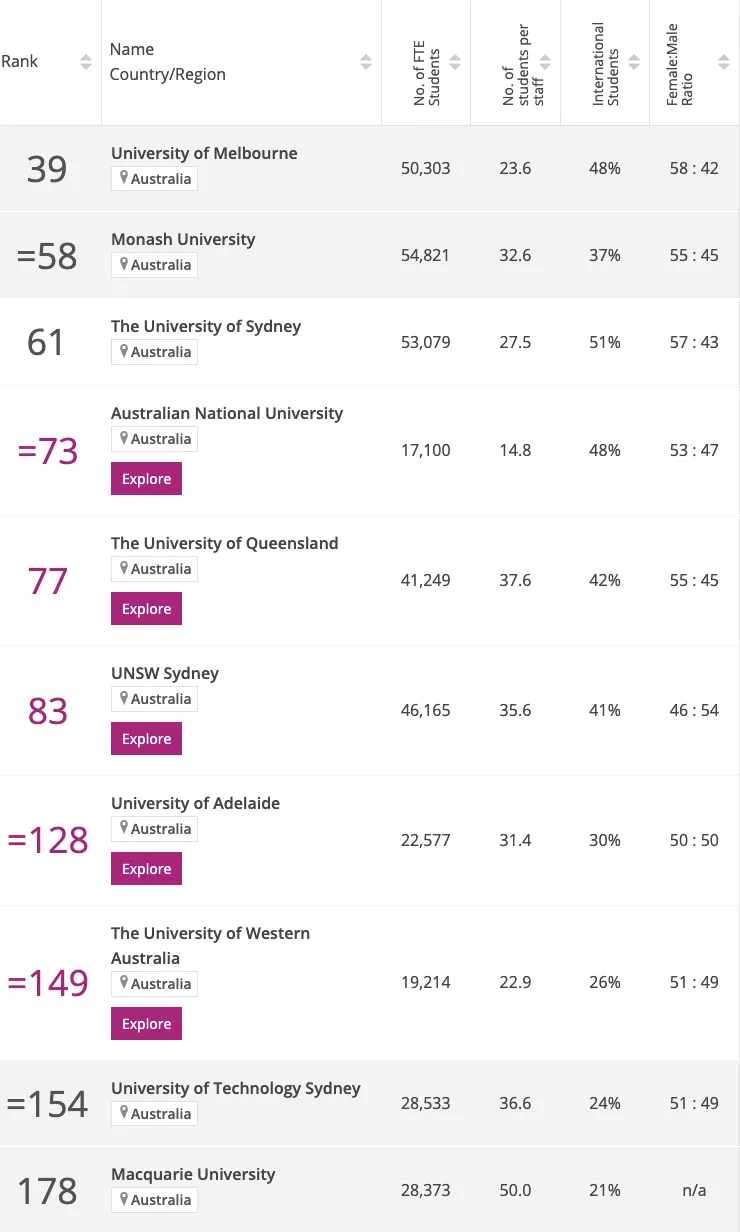
Task: Sort by International Students column
Action: coord(635,62)
